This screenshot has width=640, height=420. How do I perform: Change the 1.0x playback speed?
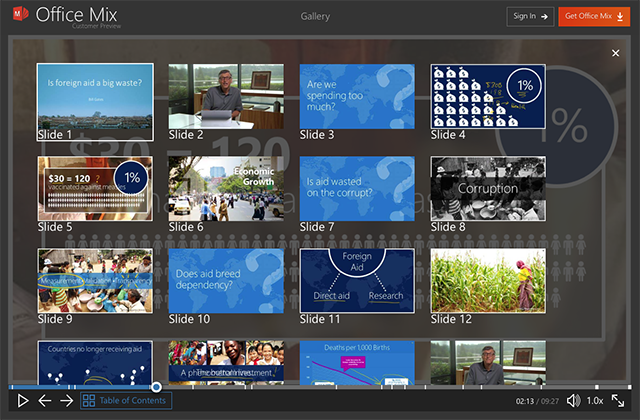(x=595, y=401)
